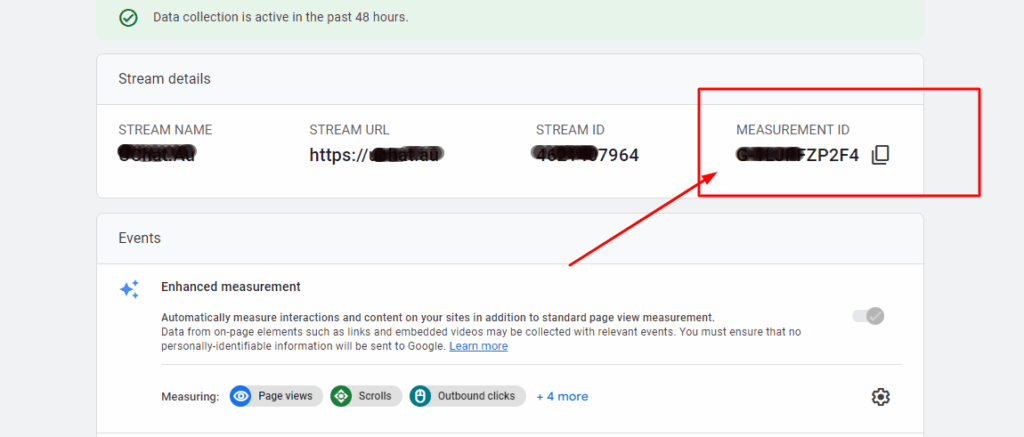Click the Measurement ID value text
The height and width of the screenshot is (437, 1024).
[x=797, y=155]
